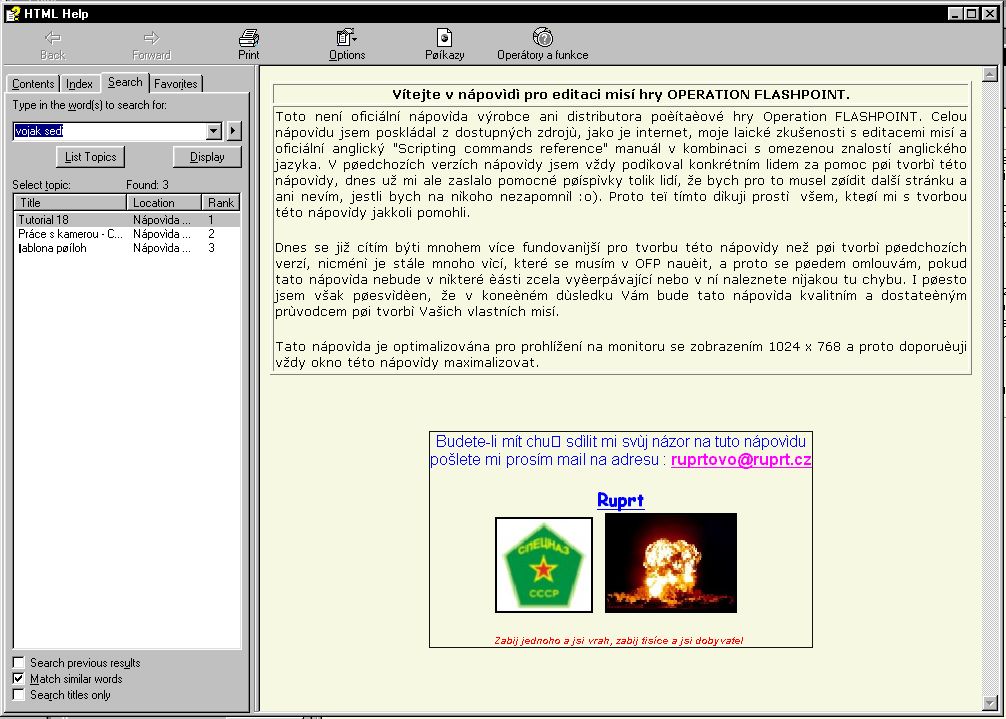Click the Display button

tap(207, 156)
